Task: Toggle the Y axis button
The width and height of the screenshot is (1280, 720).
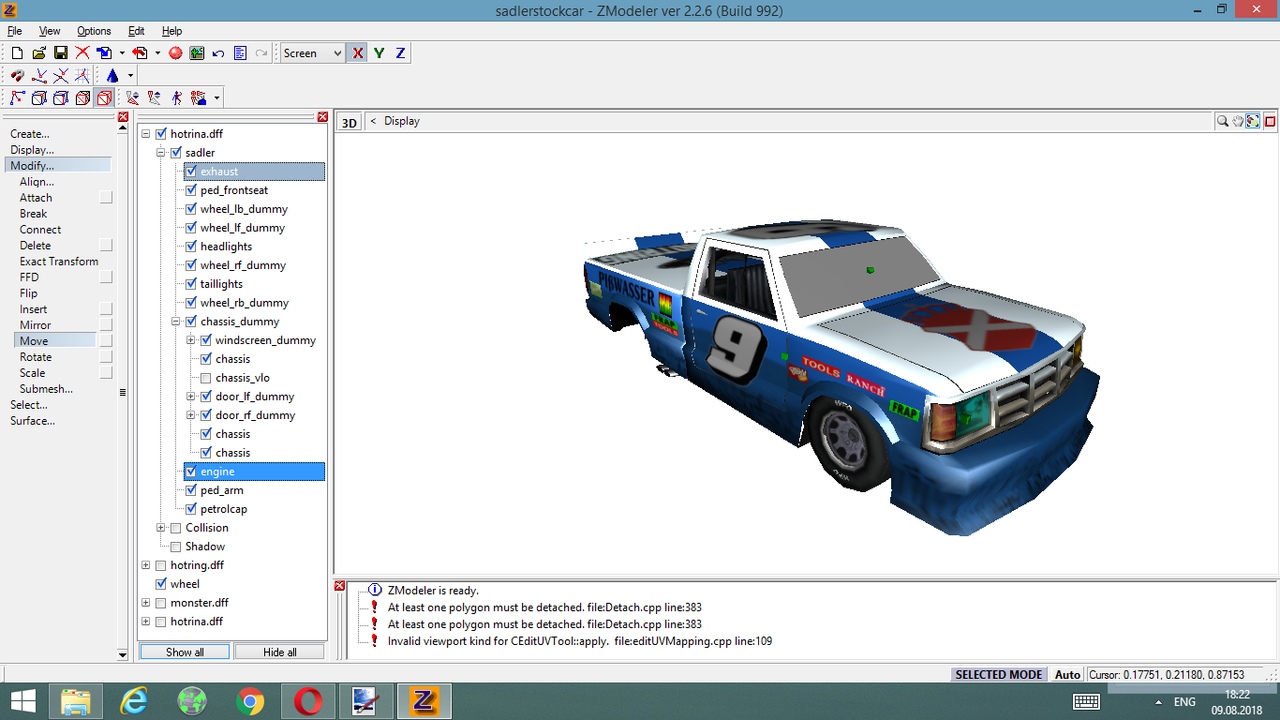Action: pyautogui.click(x=379, y=53)
